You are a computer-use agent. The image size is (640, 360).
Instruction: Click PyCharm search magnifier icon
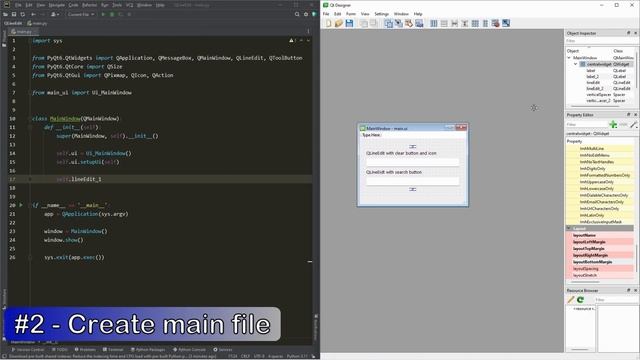click(x=297, y=14)
